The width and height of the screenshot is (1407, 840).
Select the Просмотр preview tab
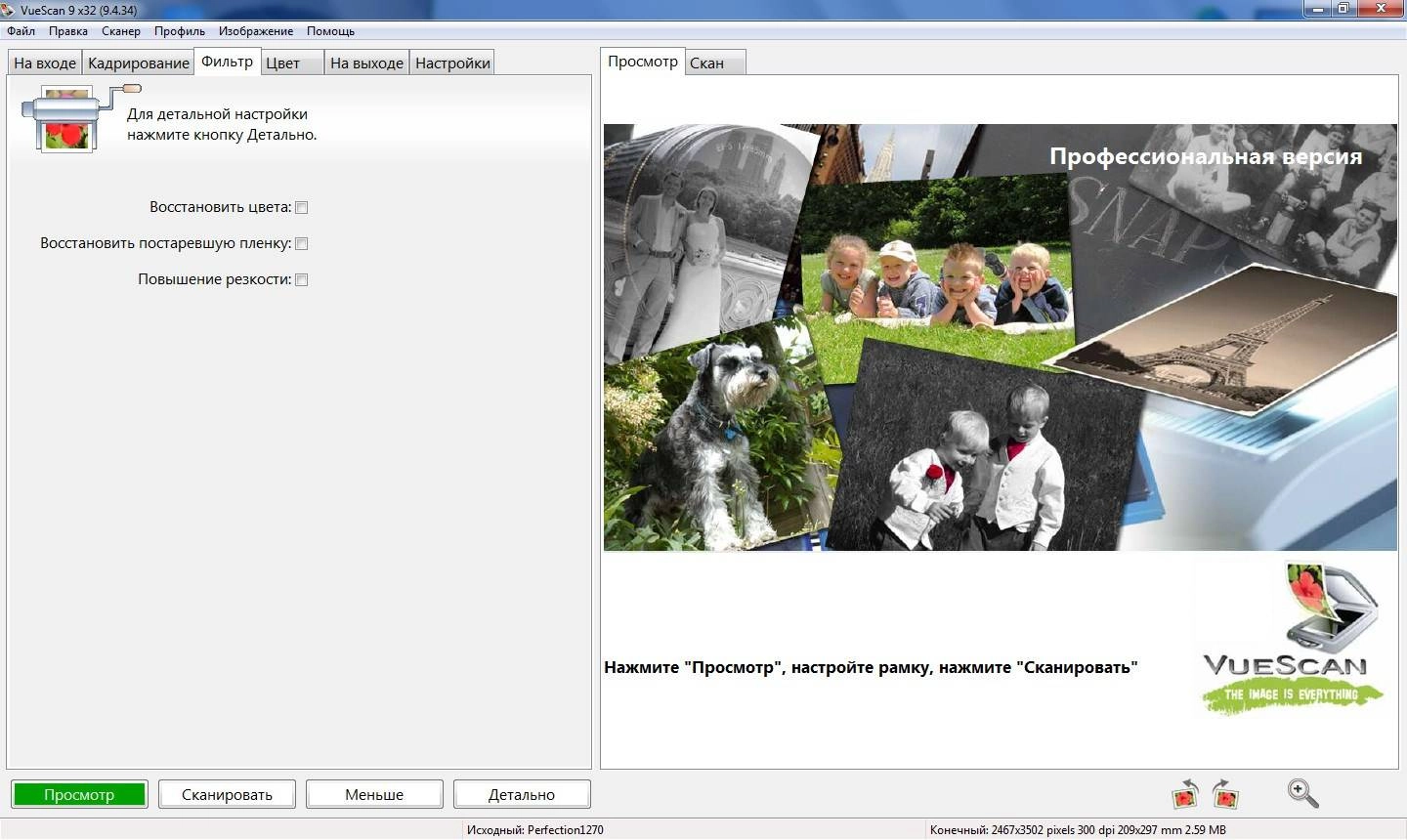pyautogui.click(x=642, y=61)
